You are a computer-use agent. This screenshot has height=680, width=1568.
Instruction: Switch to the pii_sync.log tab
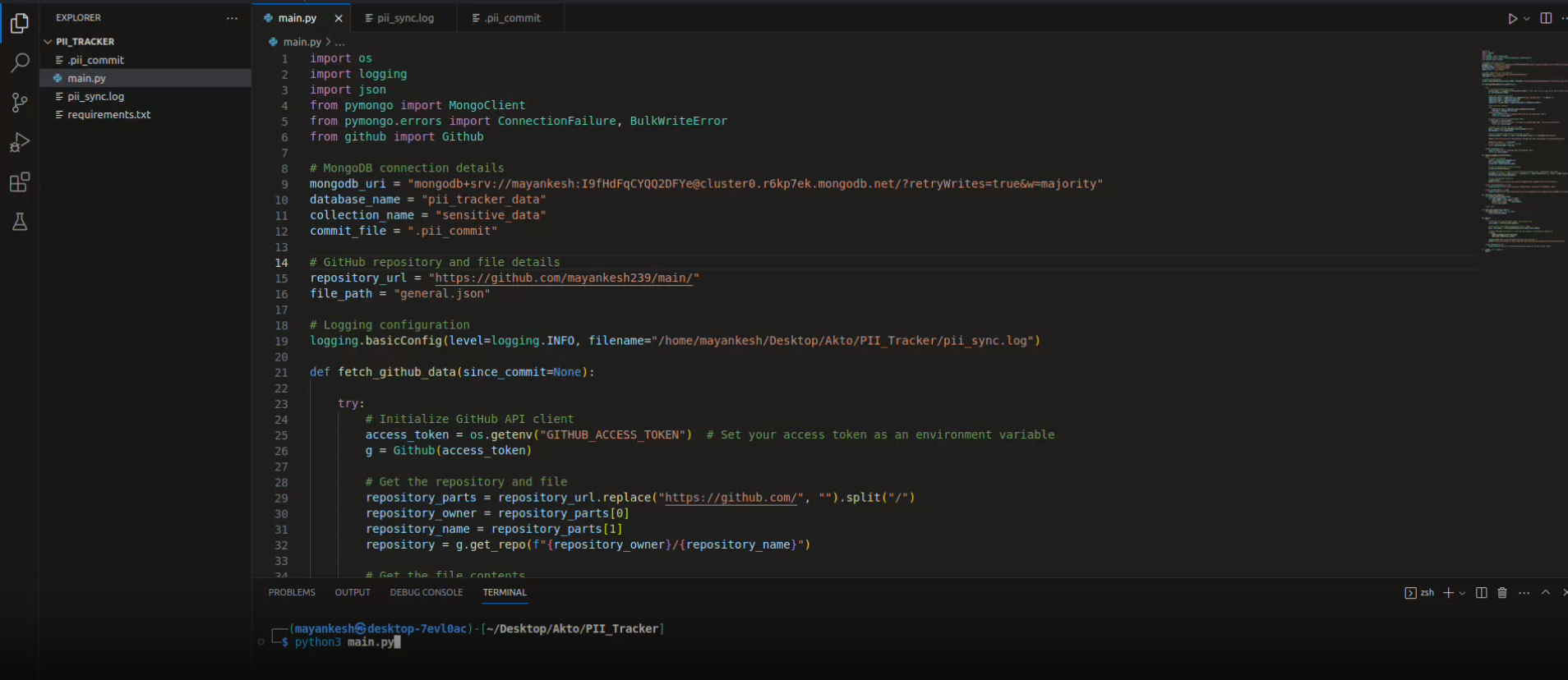pyautogui.click(x=404, y=18)
